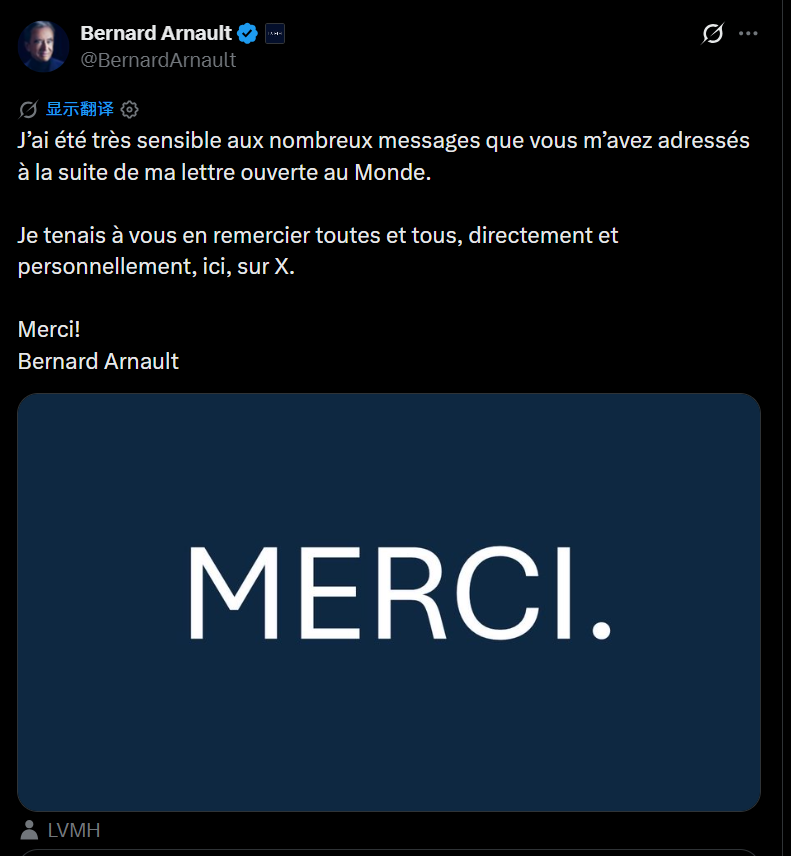Click the Grok icon in the post's top right
Image resolution: width=791 pixels, height=856 pixels.
point(713,33)
